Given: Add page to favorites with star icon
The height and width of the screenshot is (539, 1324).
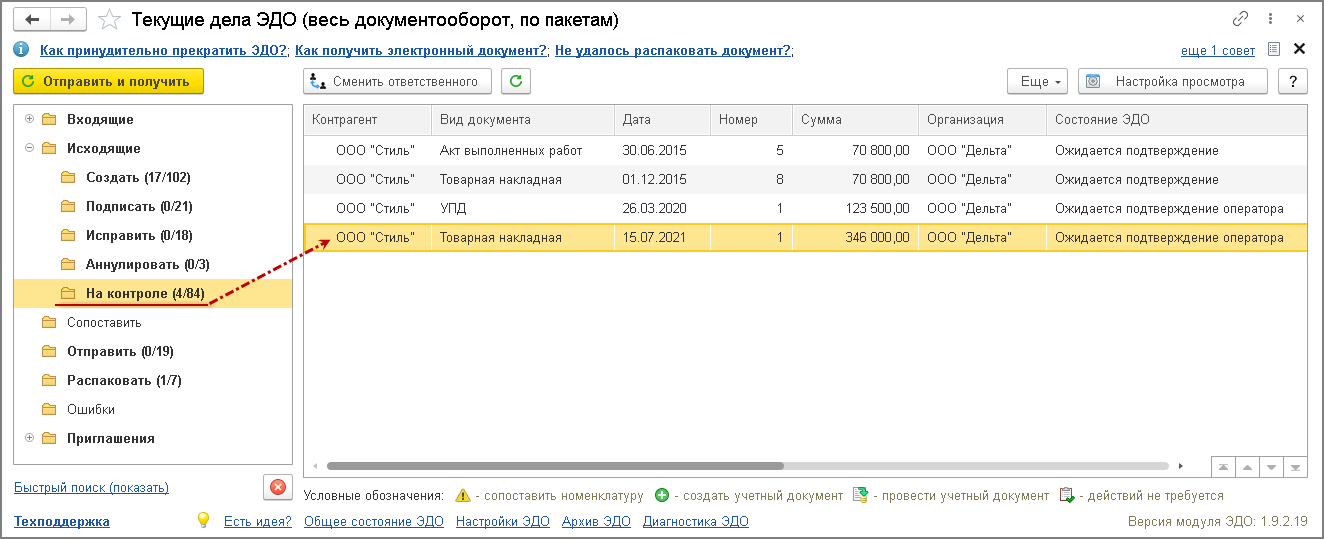Looking at the screenshot, I should pos(111,20).
